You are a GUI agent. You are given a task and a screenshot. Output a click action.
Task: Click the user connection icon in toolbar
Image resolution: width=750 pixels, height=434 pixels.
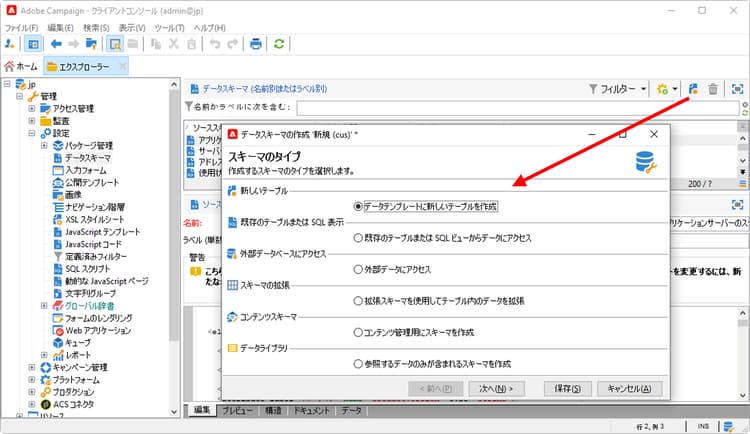(9, 44)
